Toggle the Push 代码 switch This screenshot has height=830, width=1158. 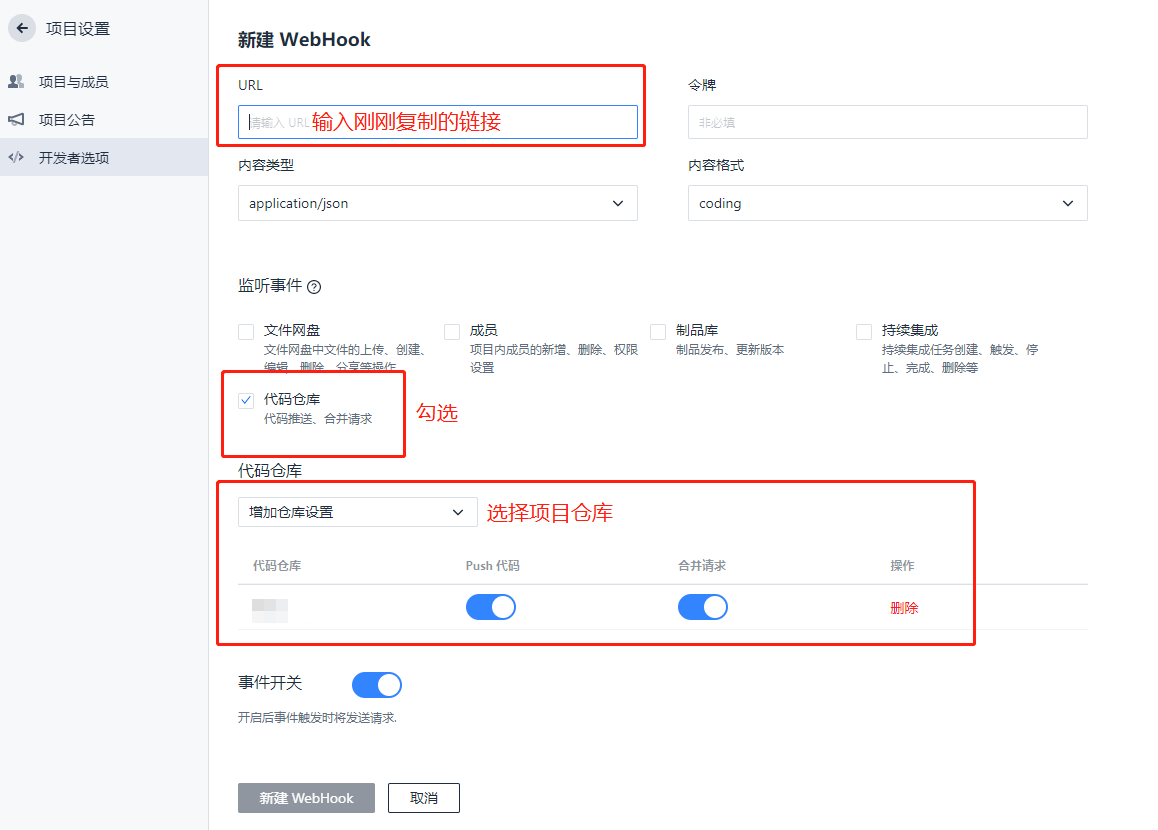[491, 607]
